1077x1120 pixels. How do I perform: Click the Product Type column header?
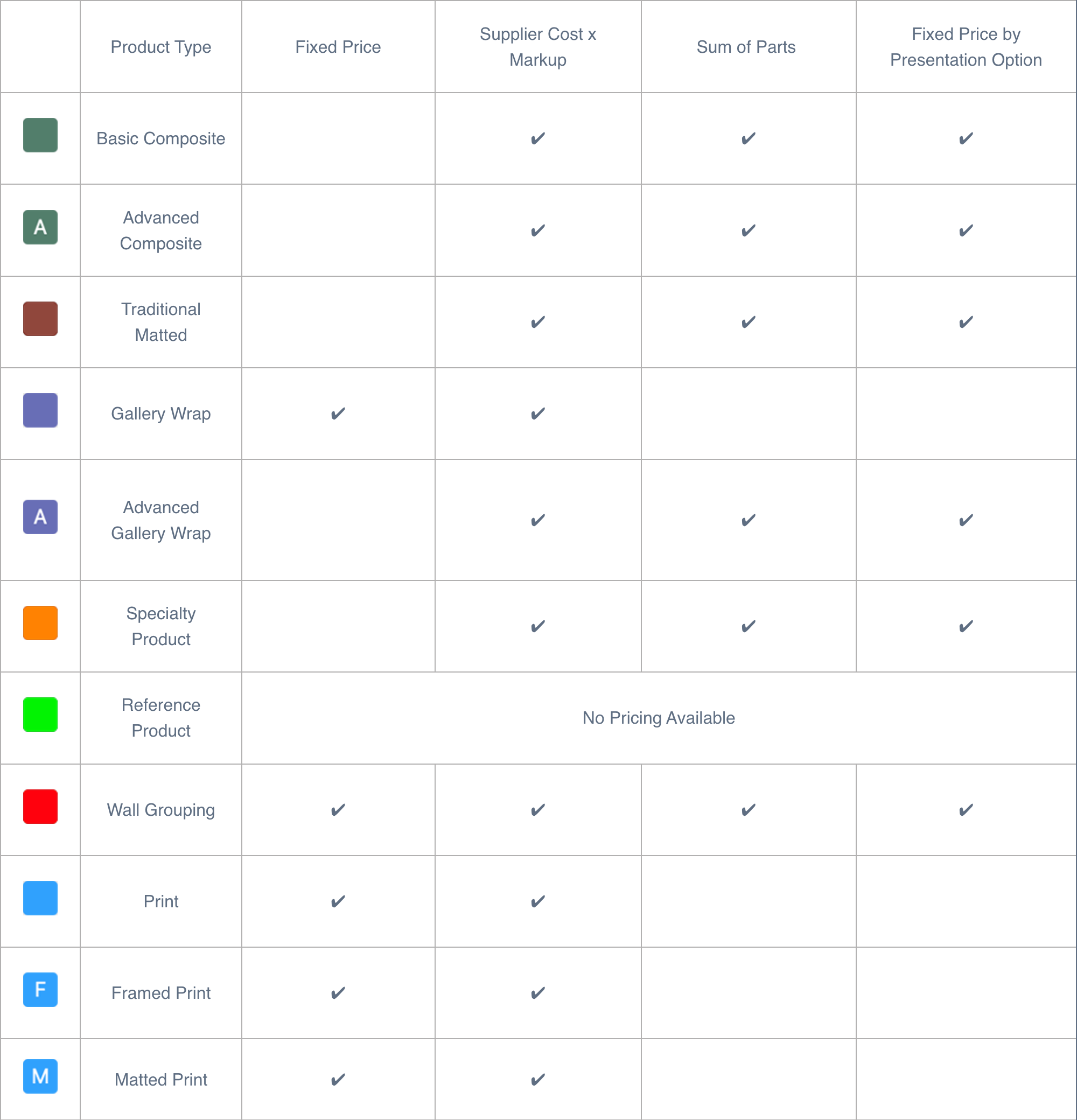160,47
